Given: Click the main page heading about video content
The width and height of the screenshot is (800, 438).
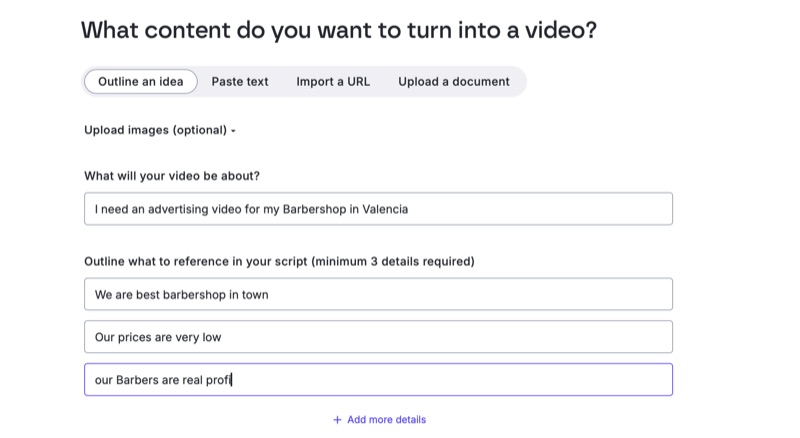Looking at the screenshot, I should coord(339,30).
